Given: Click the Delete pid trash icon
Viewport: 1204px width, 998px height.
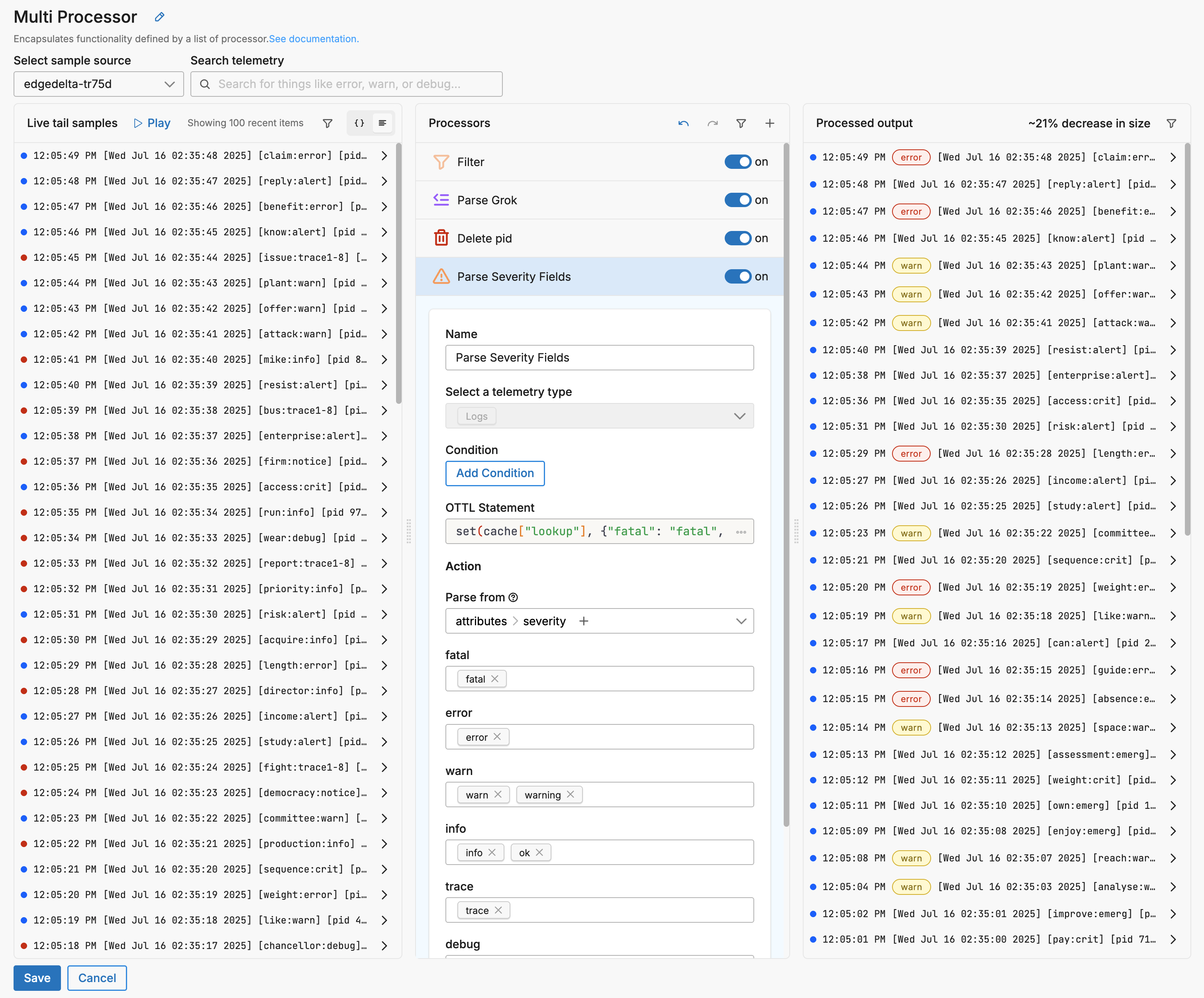Looking at the screenshot, I should click(x=441, y=238).
